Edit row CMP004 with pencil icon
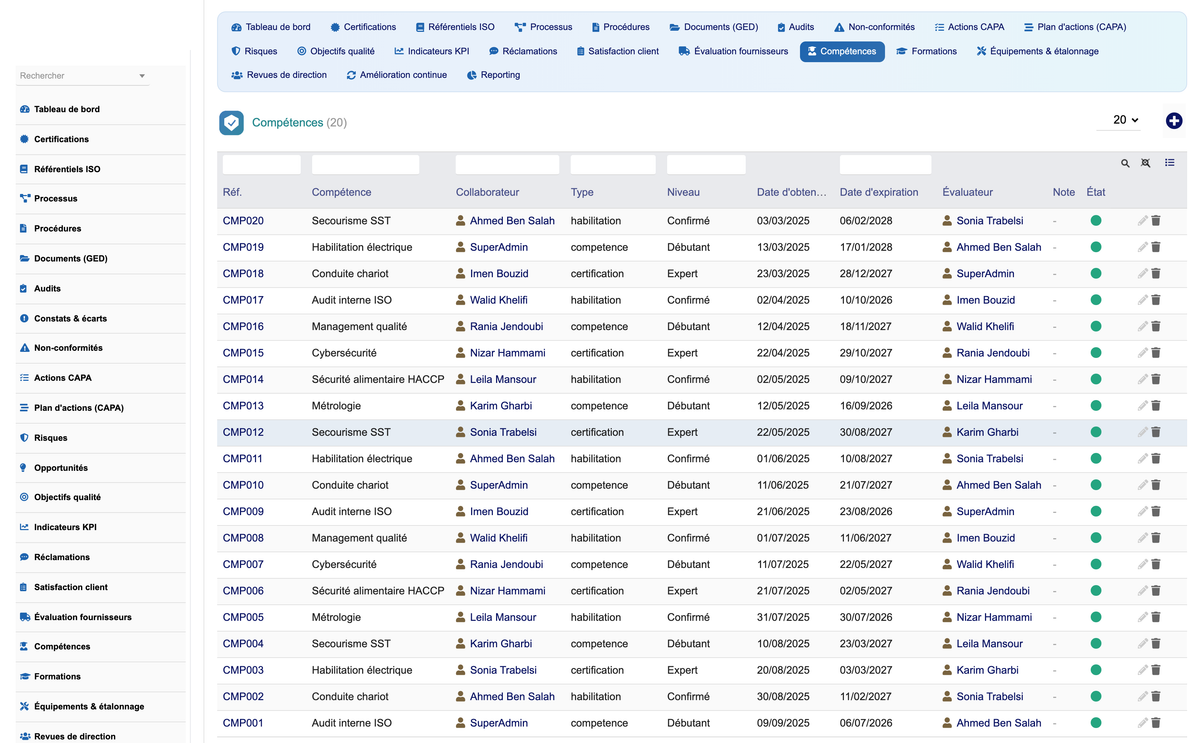This screenshot has height=743, width=1200. point(1142,644)
